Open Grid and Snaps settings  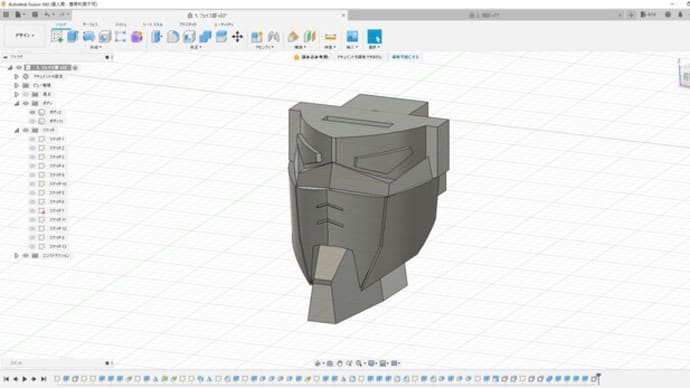383,363
